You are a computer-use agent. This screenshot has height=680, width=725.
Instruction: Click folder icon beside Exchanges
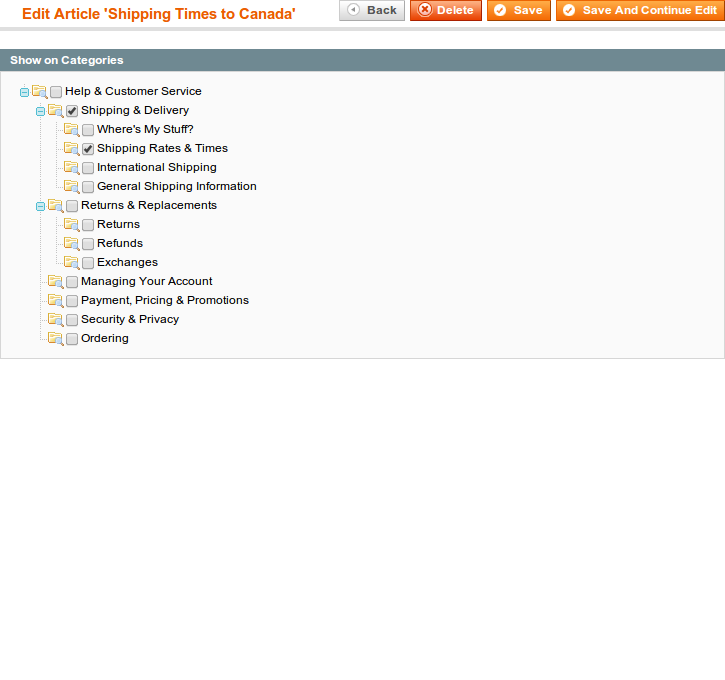point(72,262)
